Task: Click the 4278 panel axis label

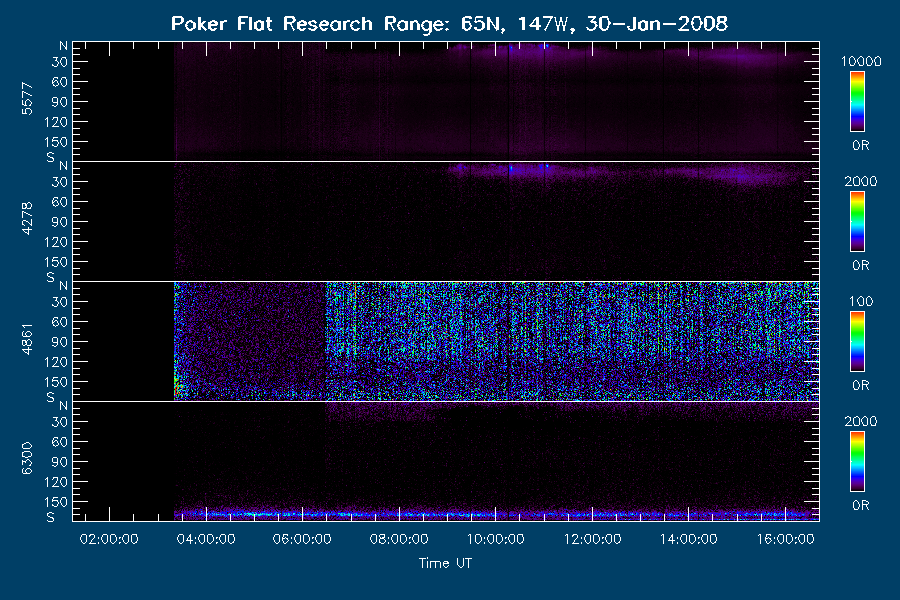Action: point(27,218)
